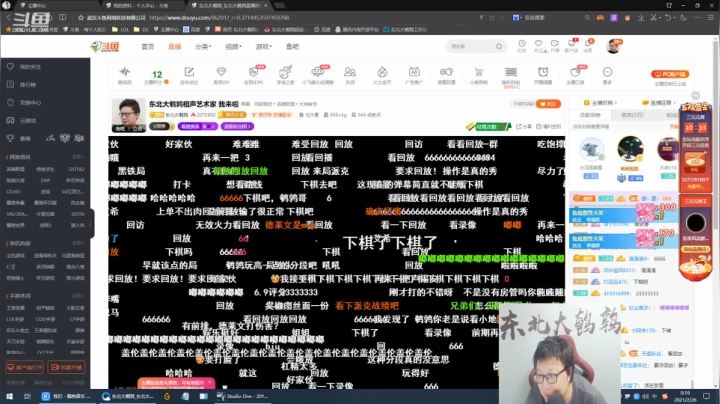This screenshot has height=404, width=720.
Task: Expand all in the second sidebar game category
Action: click(x=78, y=243)
